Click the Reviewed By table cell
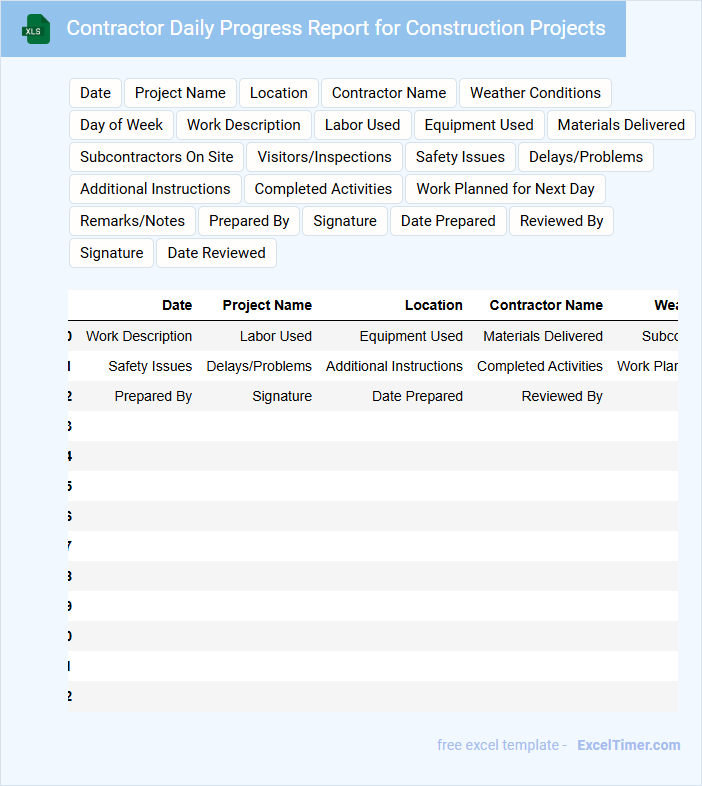This screenshot has height=786, width=702. [562, 396]
